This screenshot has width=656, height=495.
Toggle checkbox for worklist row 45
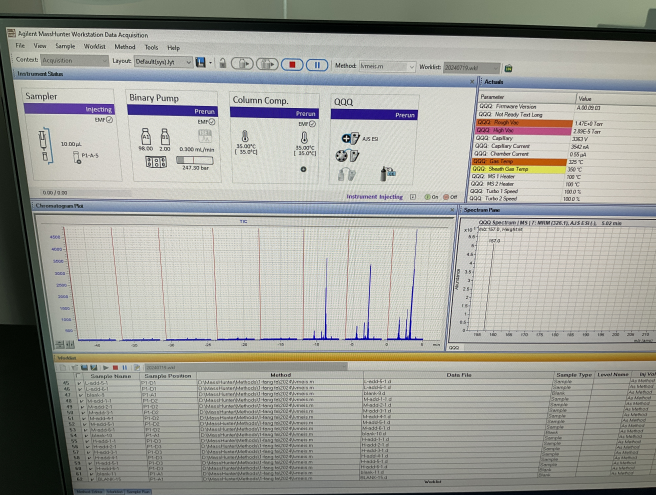[x=79, y=382]
